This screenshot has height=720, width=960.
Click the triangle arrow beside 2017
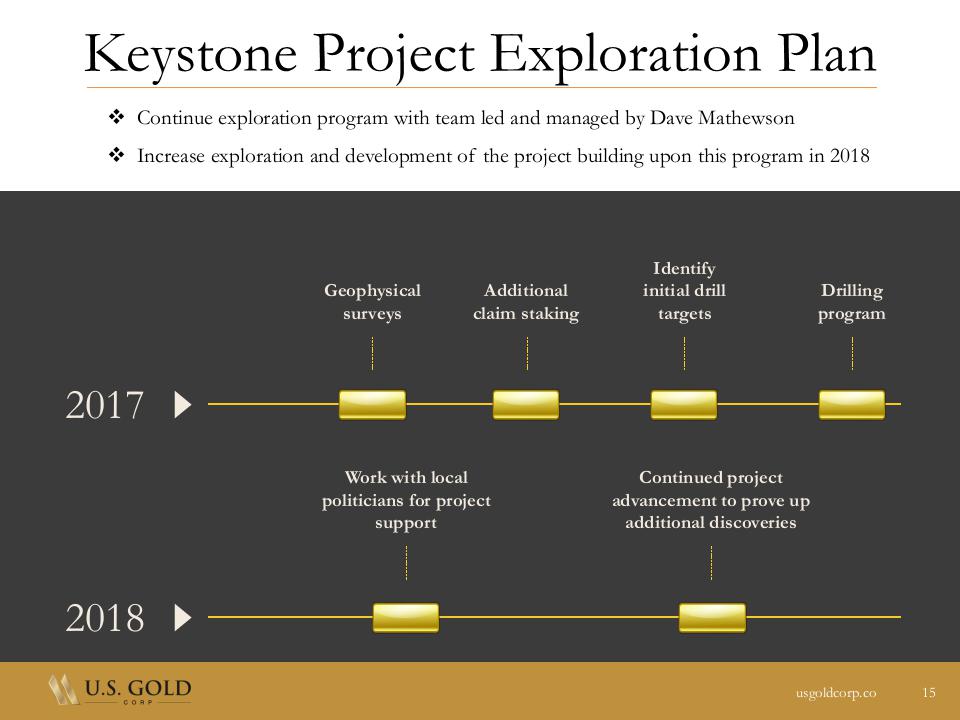pos(182,405)
